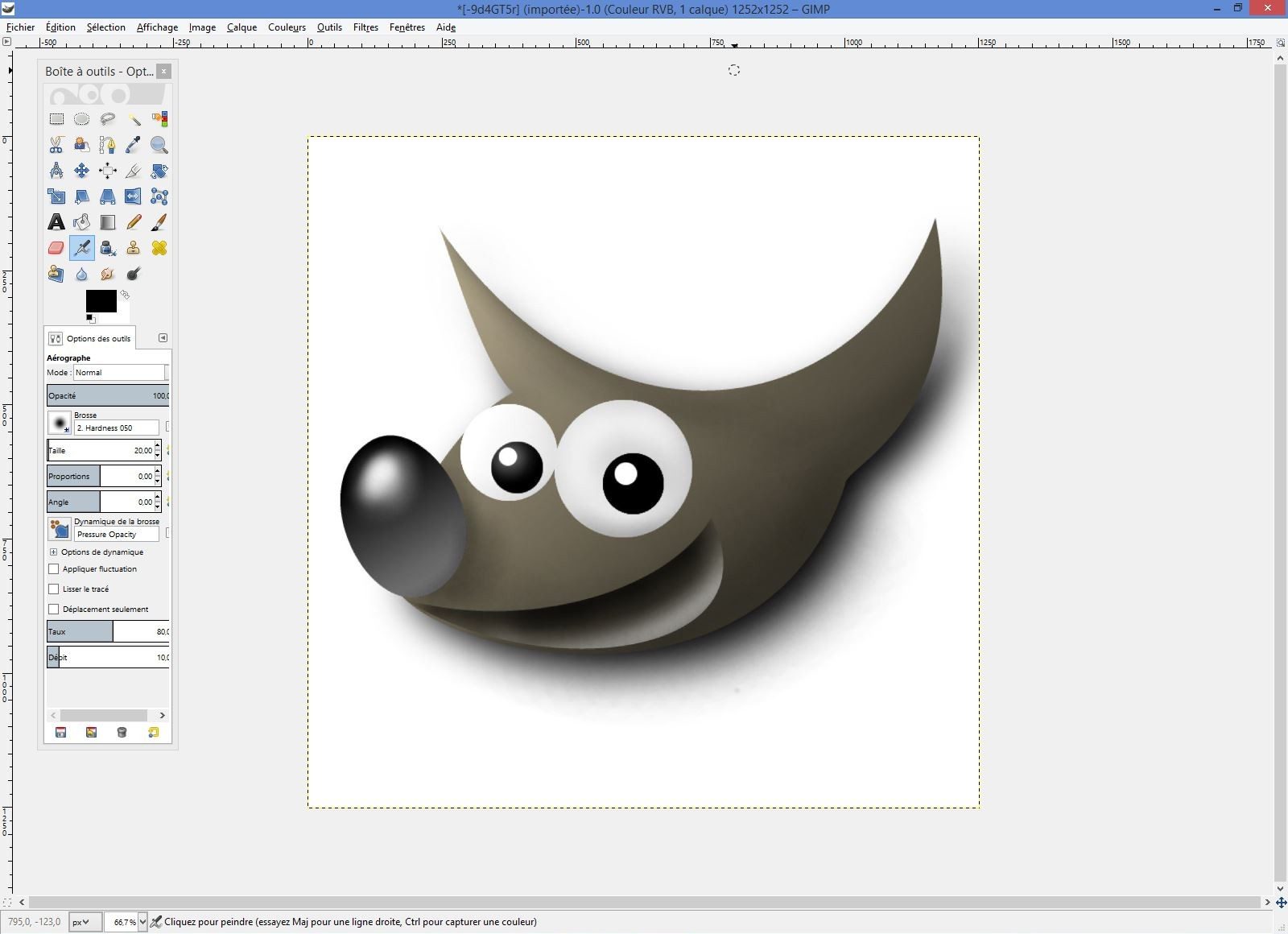Select the Scissors Select tool
1288x934 pixels.
(x=56, y=145)
